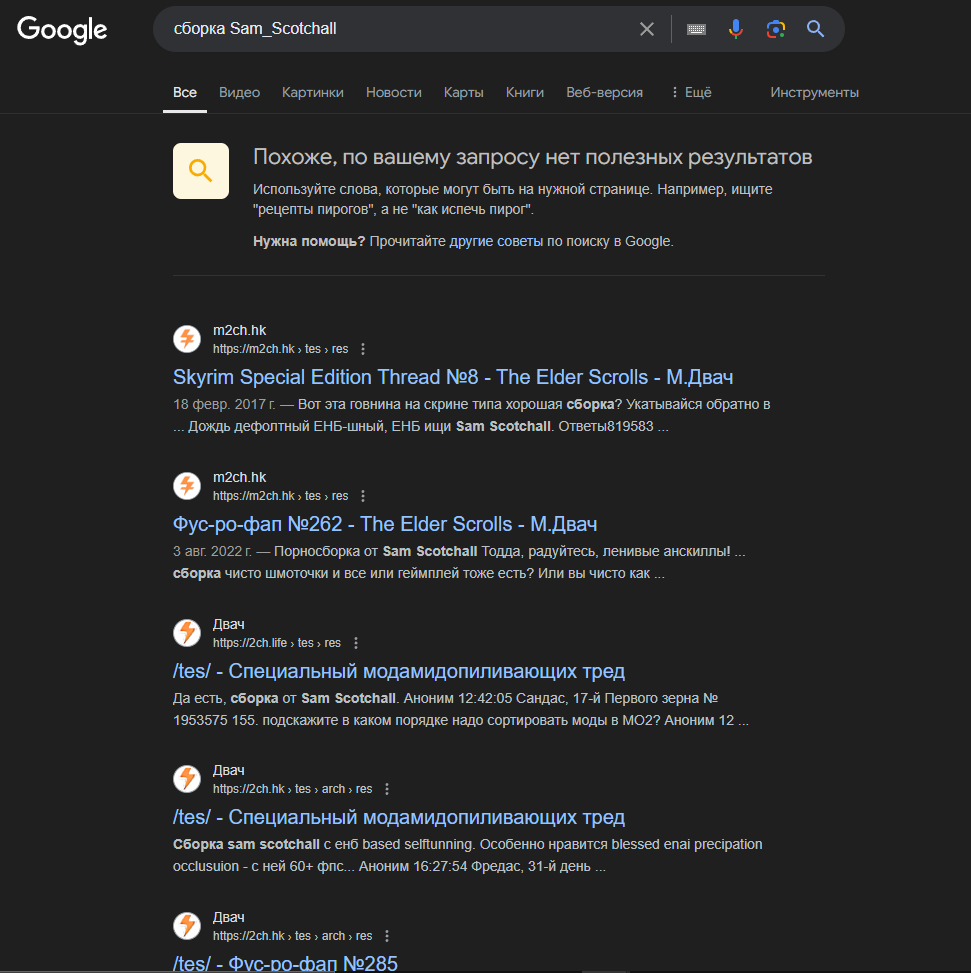The height and width of the screenshot is (973, 971).
Task: Click Двач favicon of Фус-ро-фап №285 result
Action: (187, 926)
